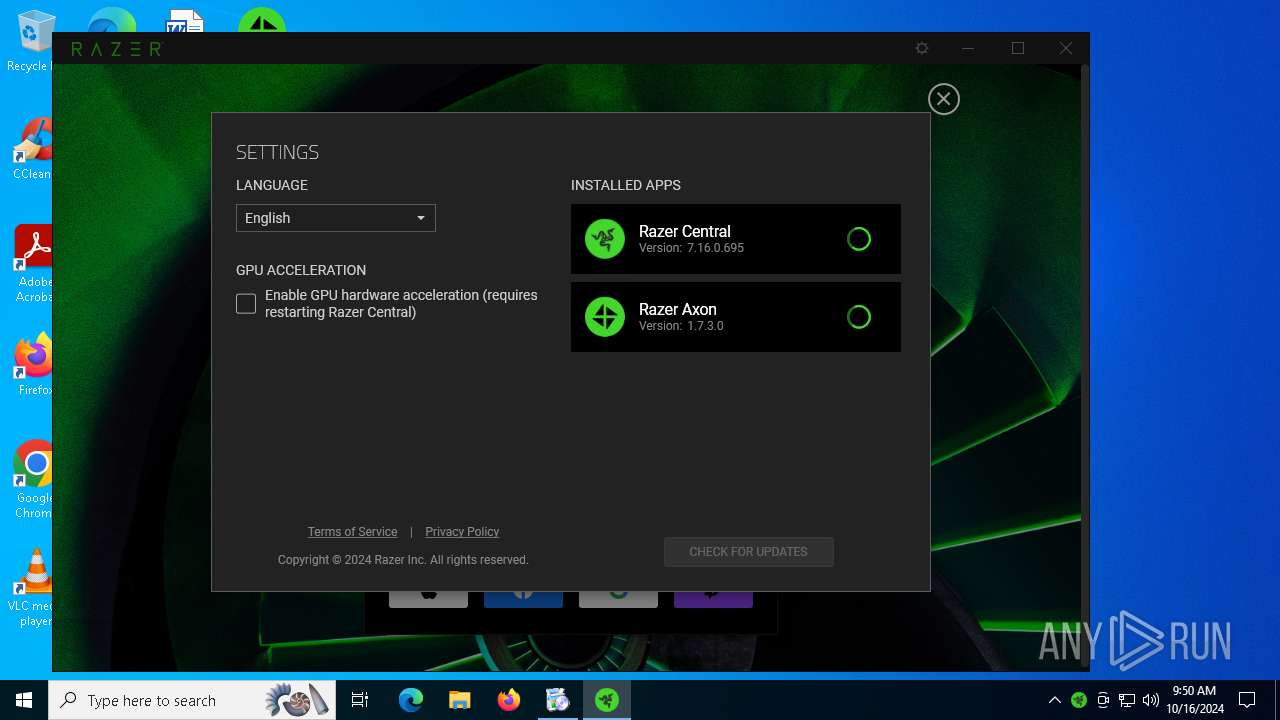Click the Razer Central version 7.16.0.695 text

click(691, 248)
